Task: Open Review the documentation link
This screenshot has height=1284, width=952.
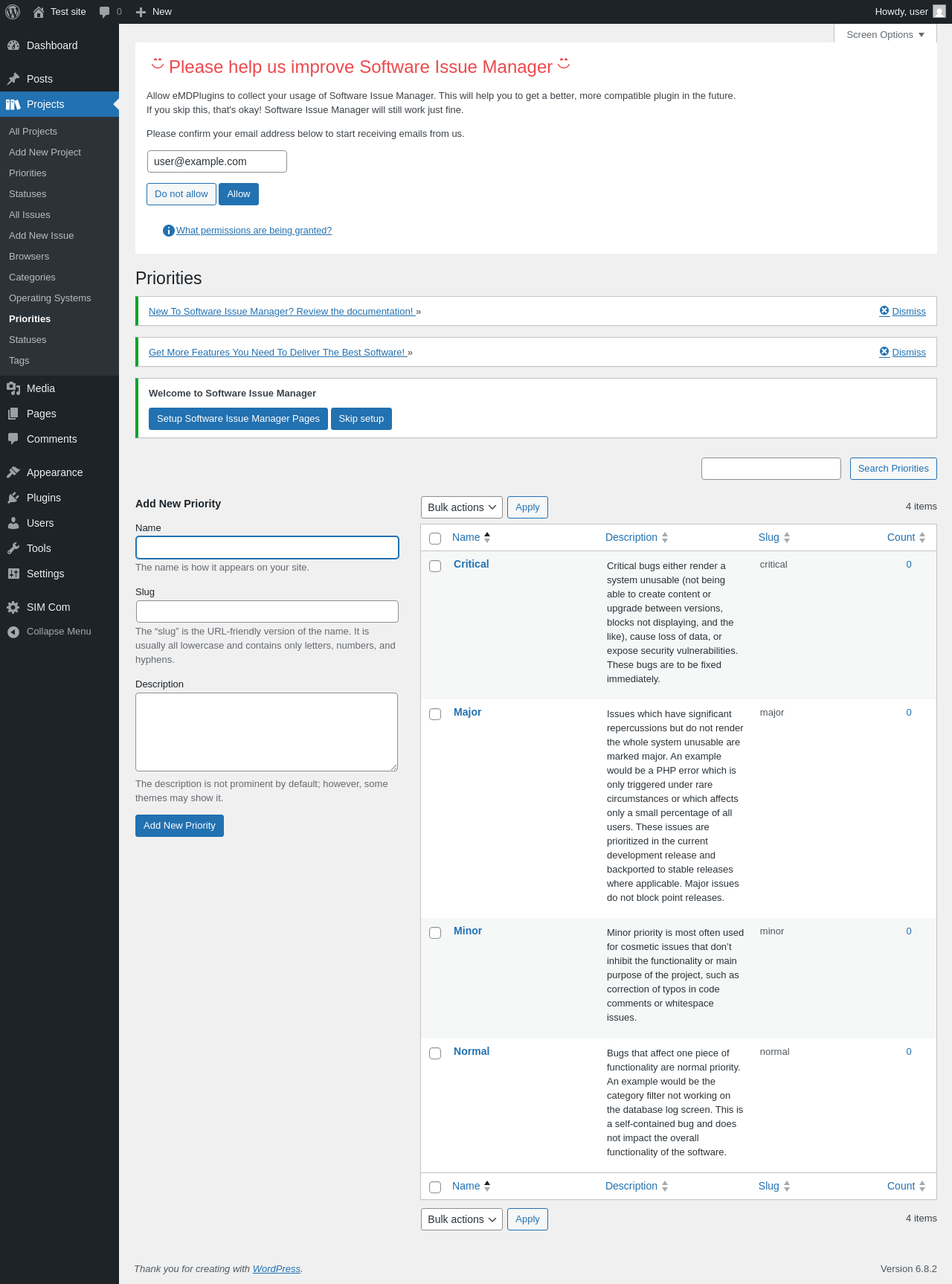Action: [x=281, y=312]
